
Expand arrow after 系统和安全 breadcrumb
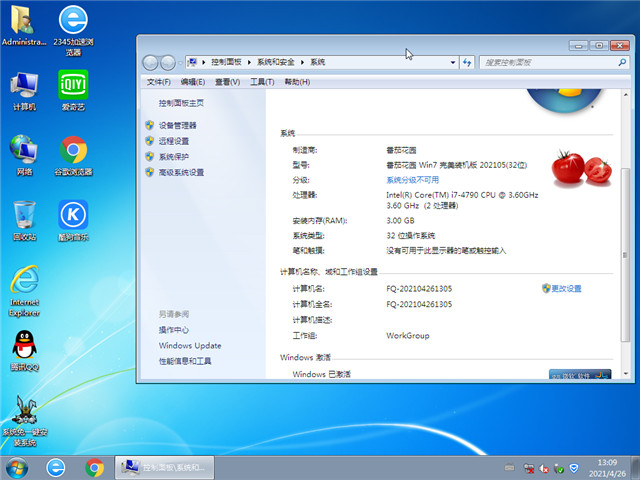(302, 62)
